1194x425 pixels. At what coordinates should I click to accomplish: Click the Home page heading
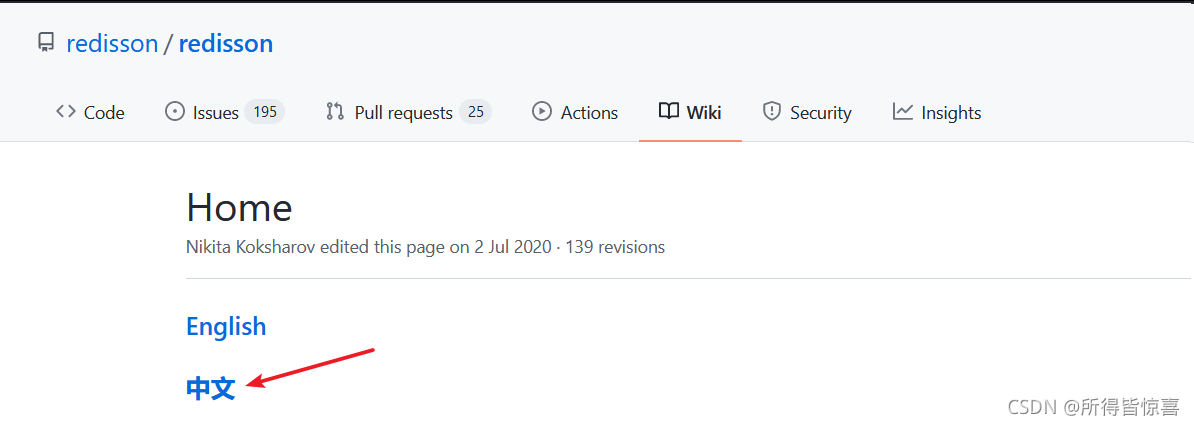(x=239, y=206)
